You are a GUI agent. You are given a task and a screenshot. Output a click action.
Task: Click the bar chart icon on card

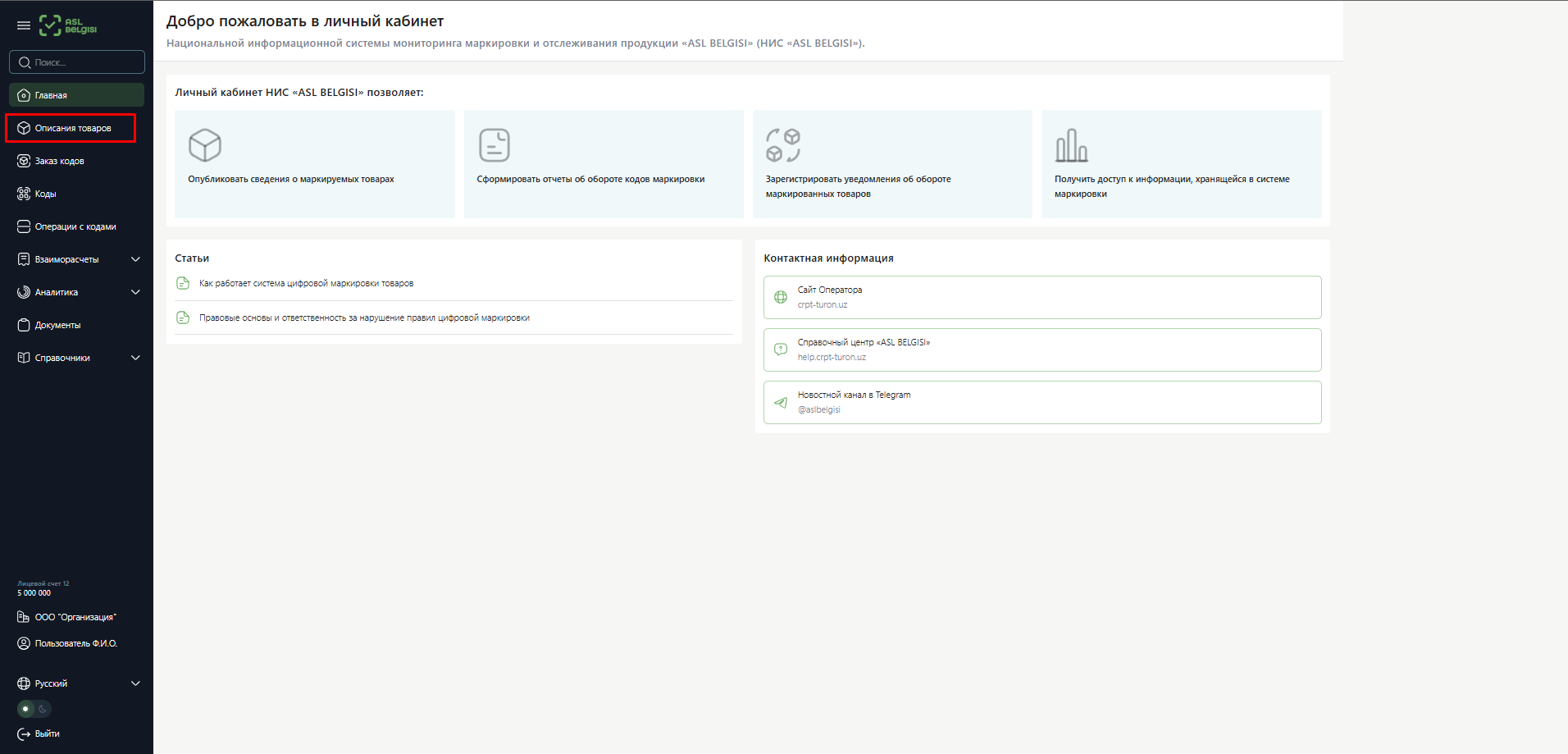point(1072,145)
